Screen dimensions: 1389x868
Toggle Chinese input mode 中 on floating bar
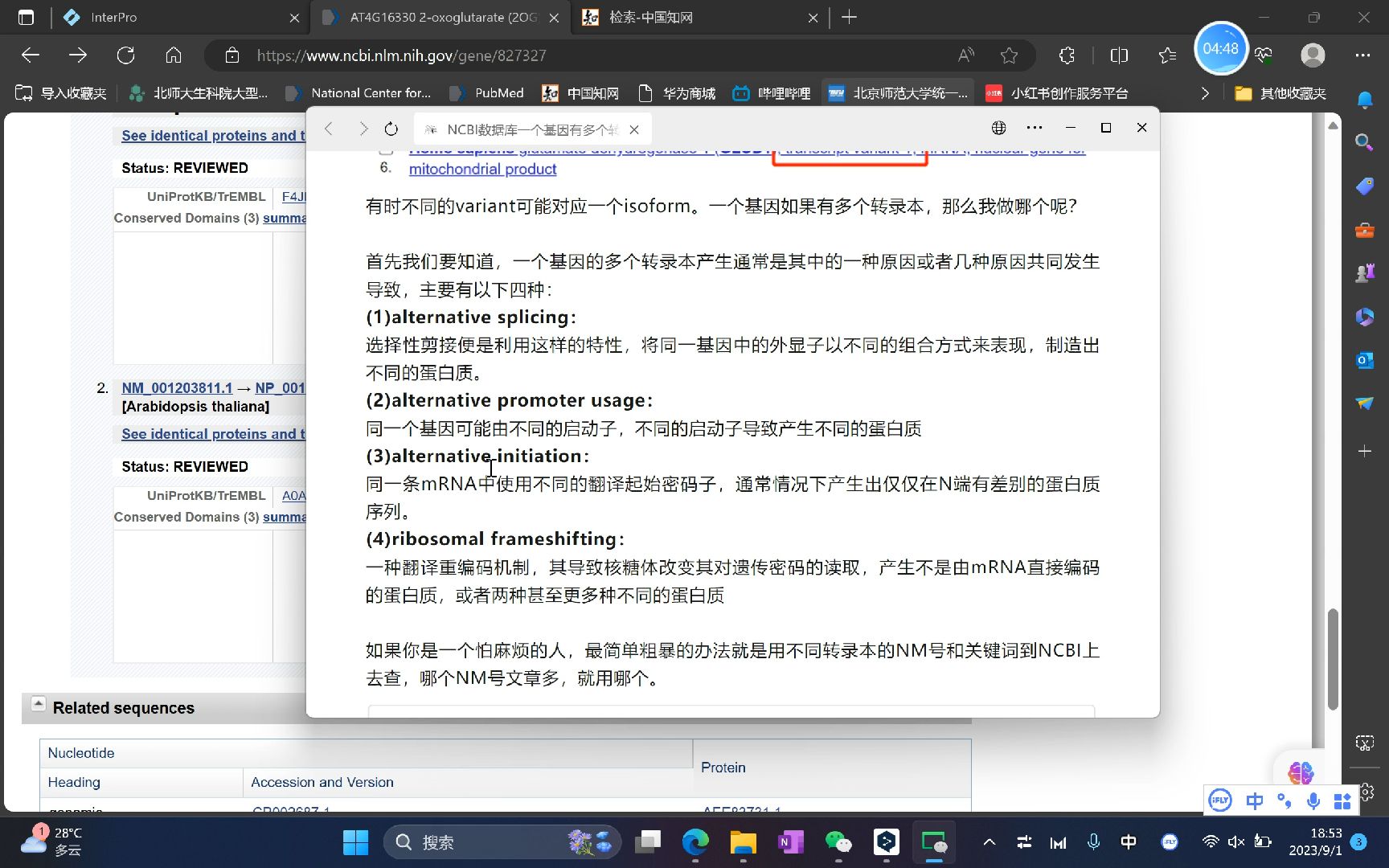pos(1254,800)
